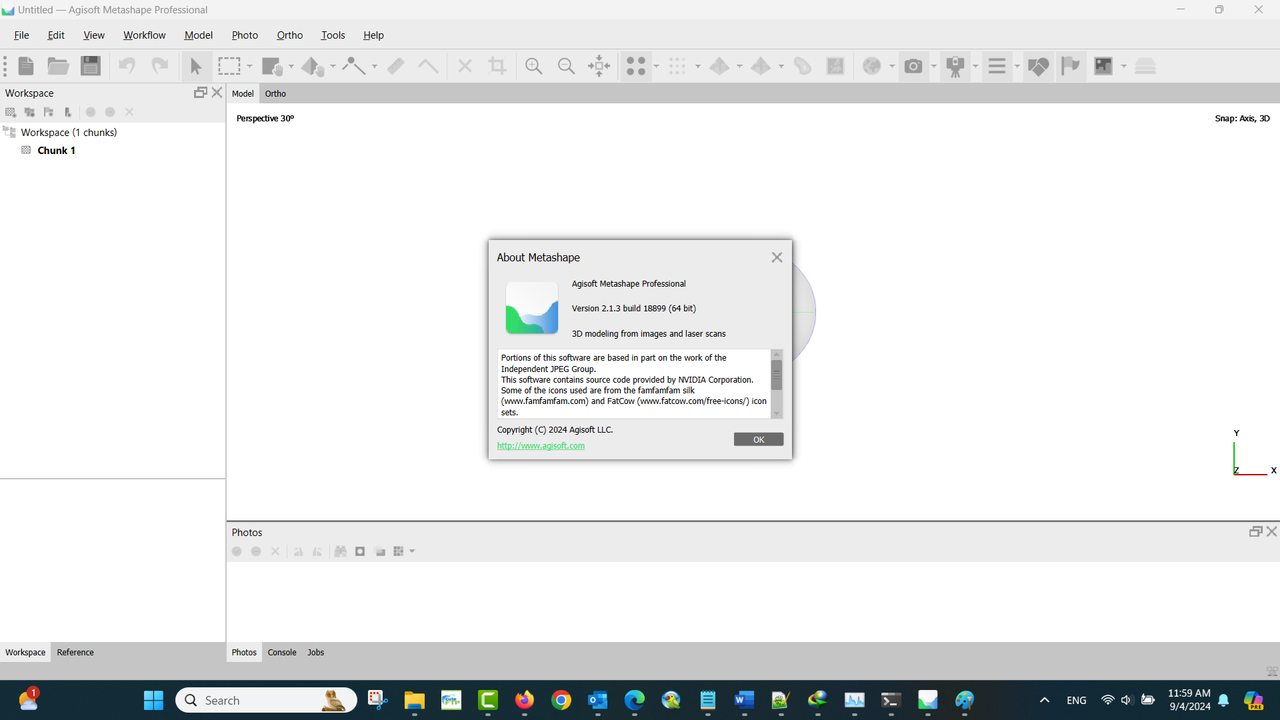Create a new project with New icon
The image size is (1280, 720).
click(x=27, y=66)
